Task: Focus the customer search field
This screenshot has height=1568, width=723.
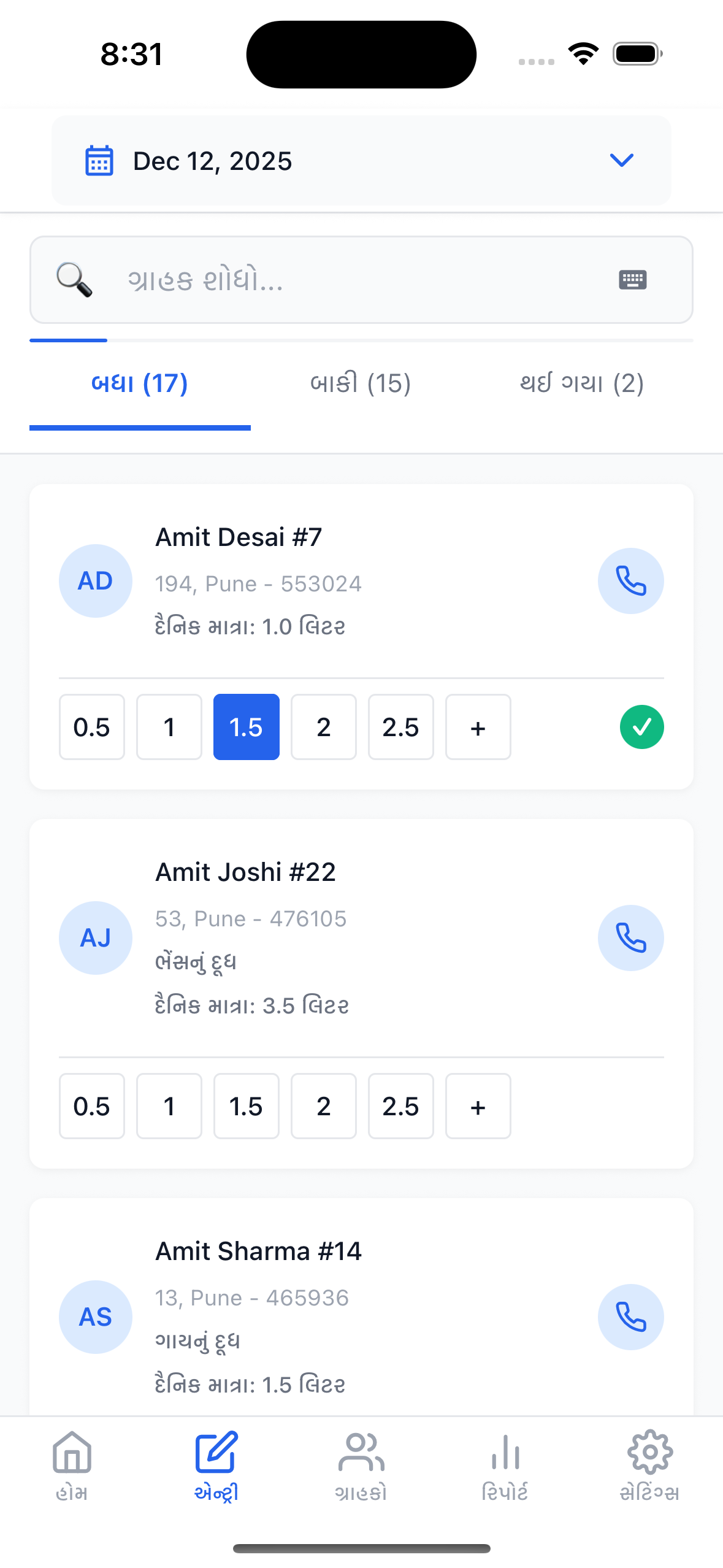Action: pyautogui.click(x=343, y=280)
